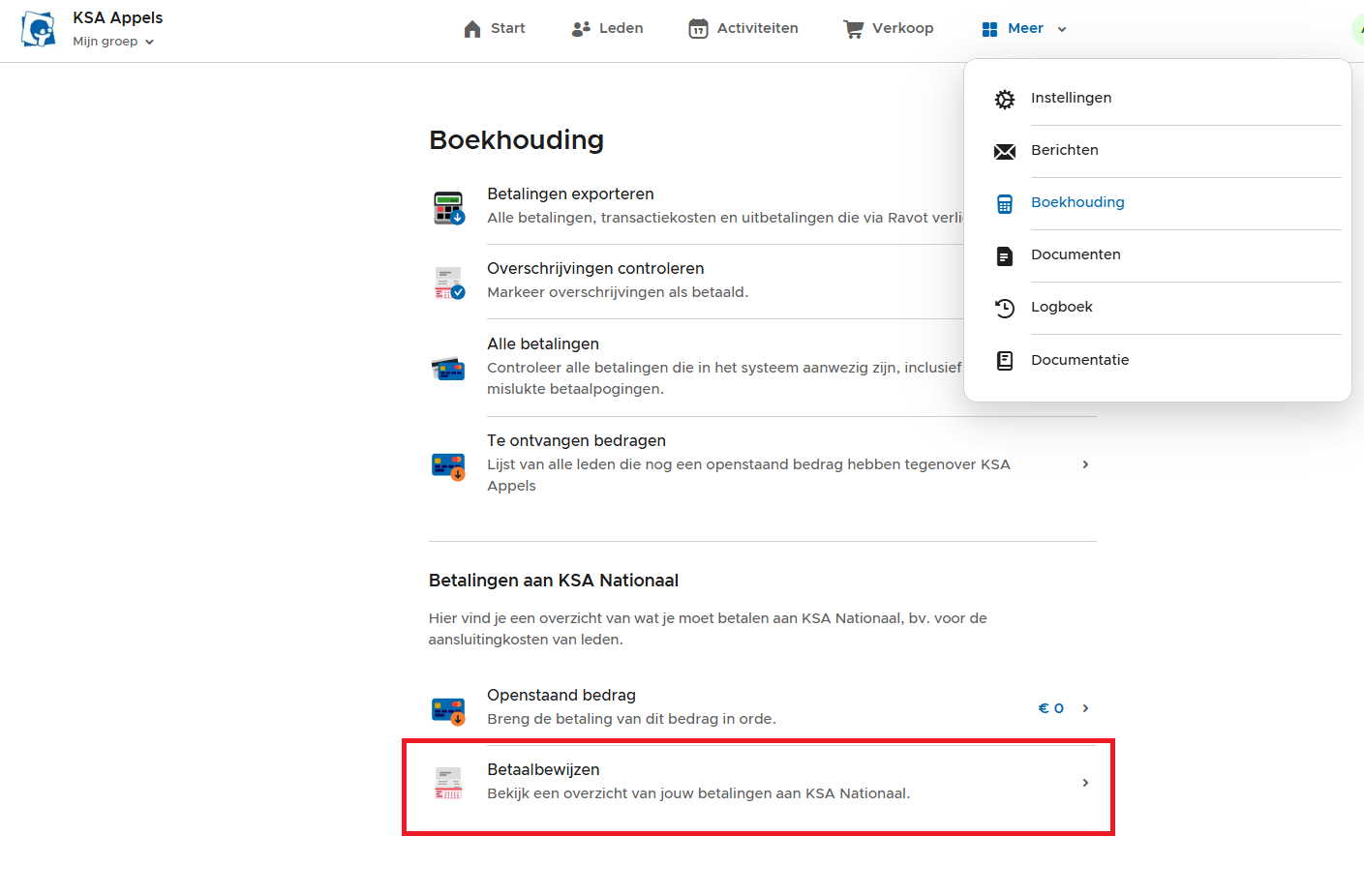Collapse the Meer dropdown menu
This screenshot has width=1364, height=896.
point(1023,29)
